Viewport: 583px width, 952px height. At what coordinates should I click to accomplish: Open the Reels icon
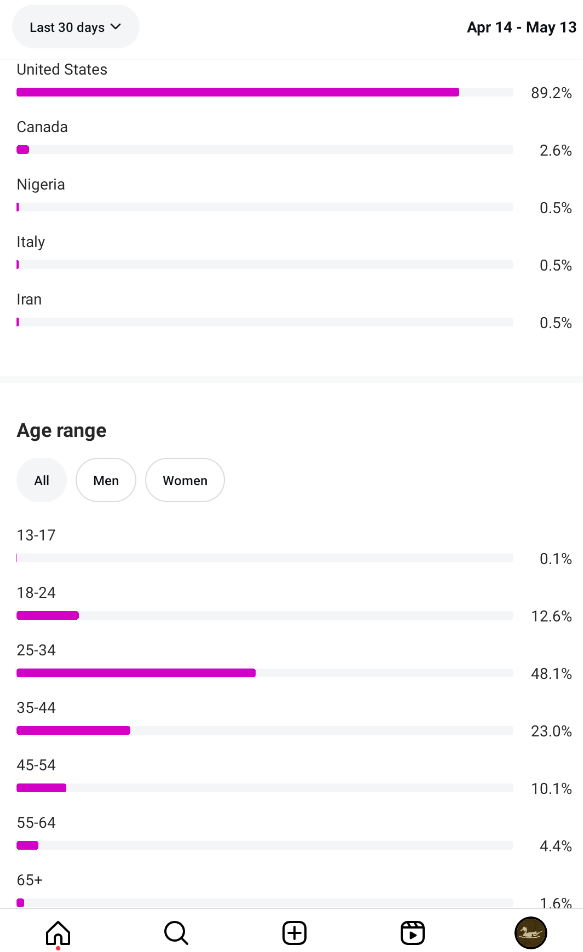(x=413, y=933)
